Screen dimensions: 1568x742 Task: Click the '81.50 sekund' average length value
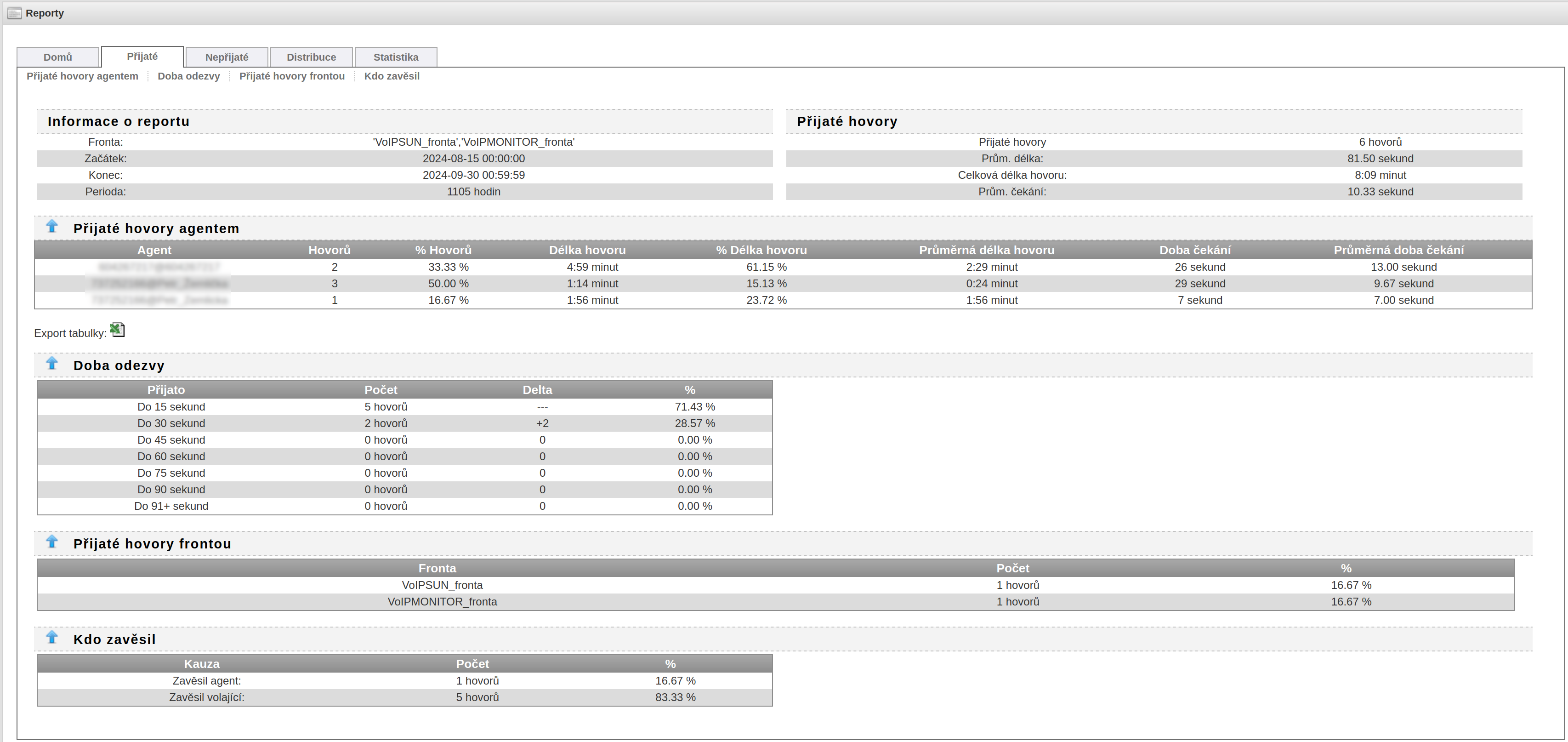(x=1380, y=158)
